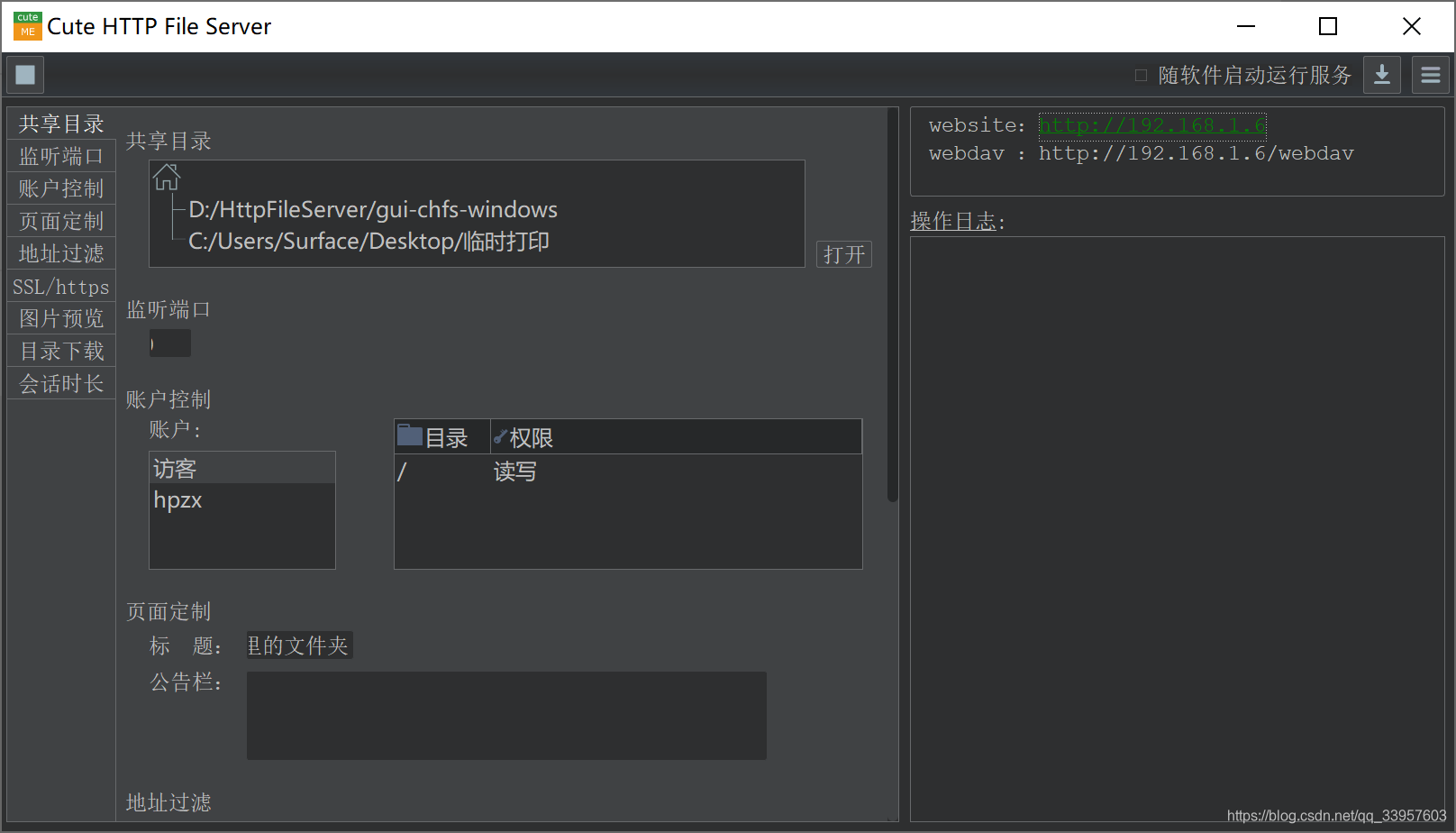1456x833 pixels.
Task: Open the 目录下载 sidebar section
Action: click(60, 350)
